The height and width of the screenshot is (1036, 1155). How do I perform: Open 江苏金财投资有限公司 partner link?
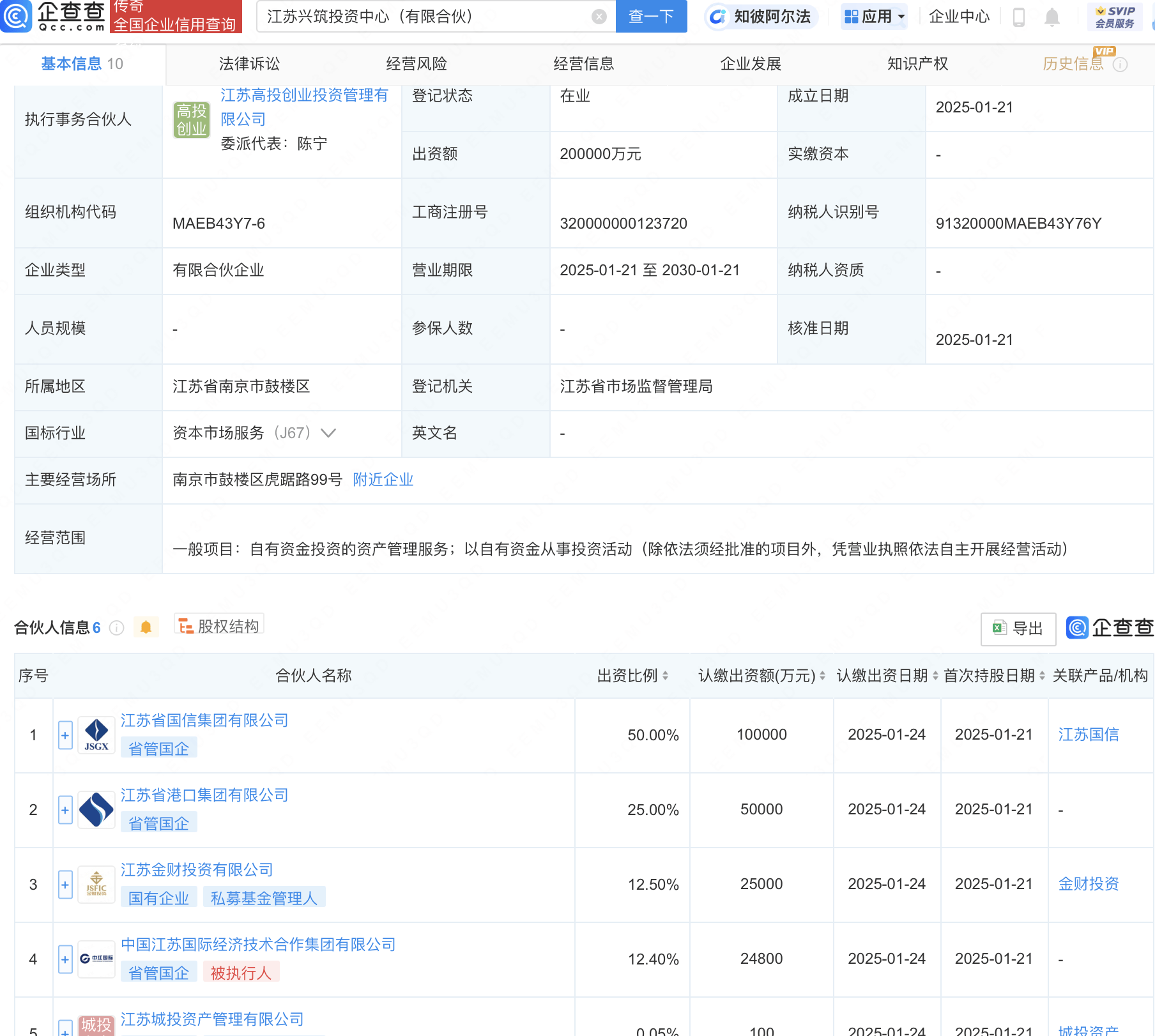point(197,870)
